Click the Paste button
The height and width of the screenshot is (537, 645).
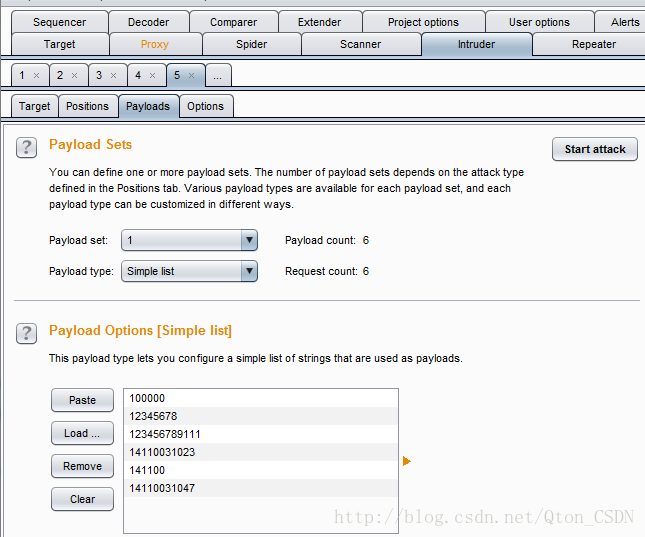[x=82, y=400]
